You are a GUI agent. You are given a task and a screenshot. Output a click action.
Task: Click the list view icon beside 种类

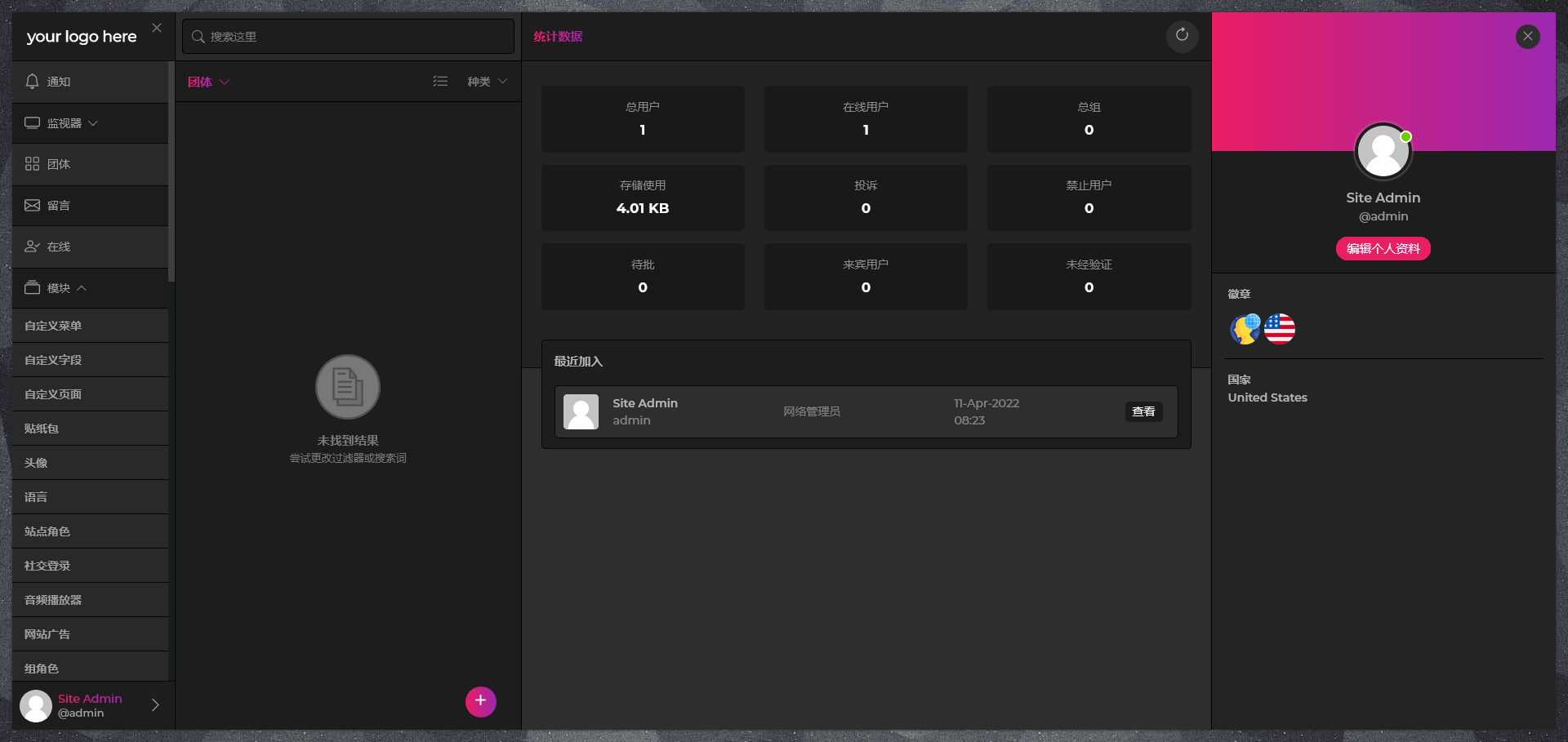click(x=440, y=82)
